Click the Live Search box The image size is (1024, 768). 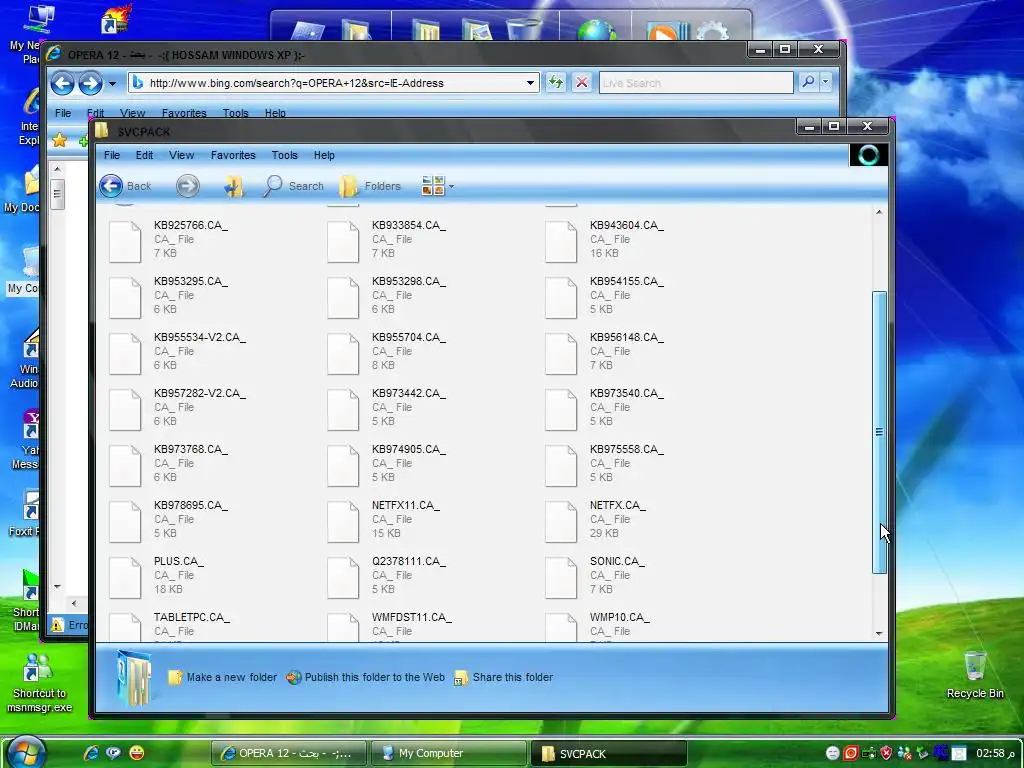pos(696,83)
